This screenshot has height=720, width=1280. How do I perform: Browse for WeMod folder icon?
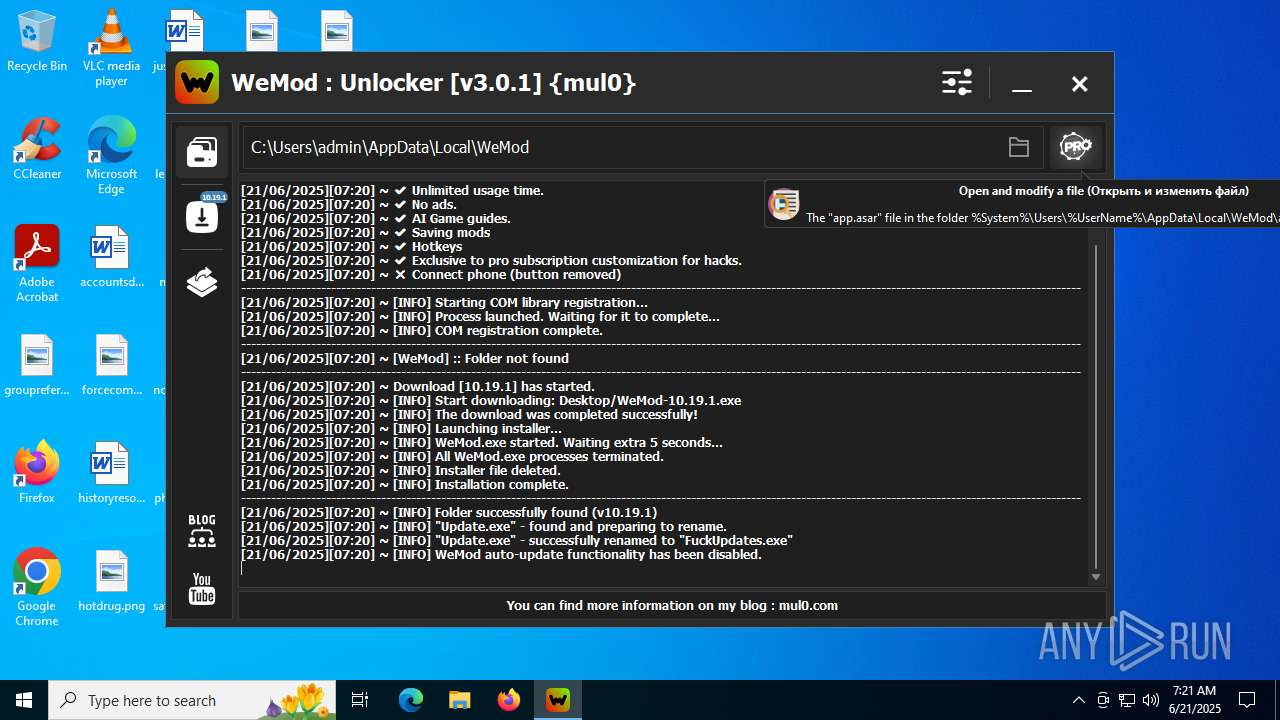1019,148
